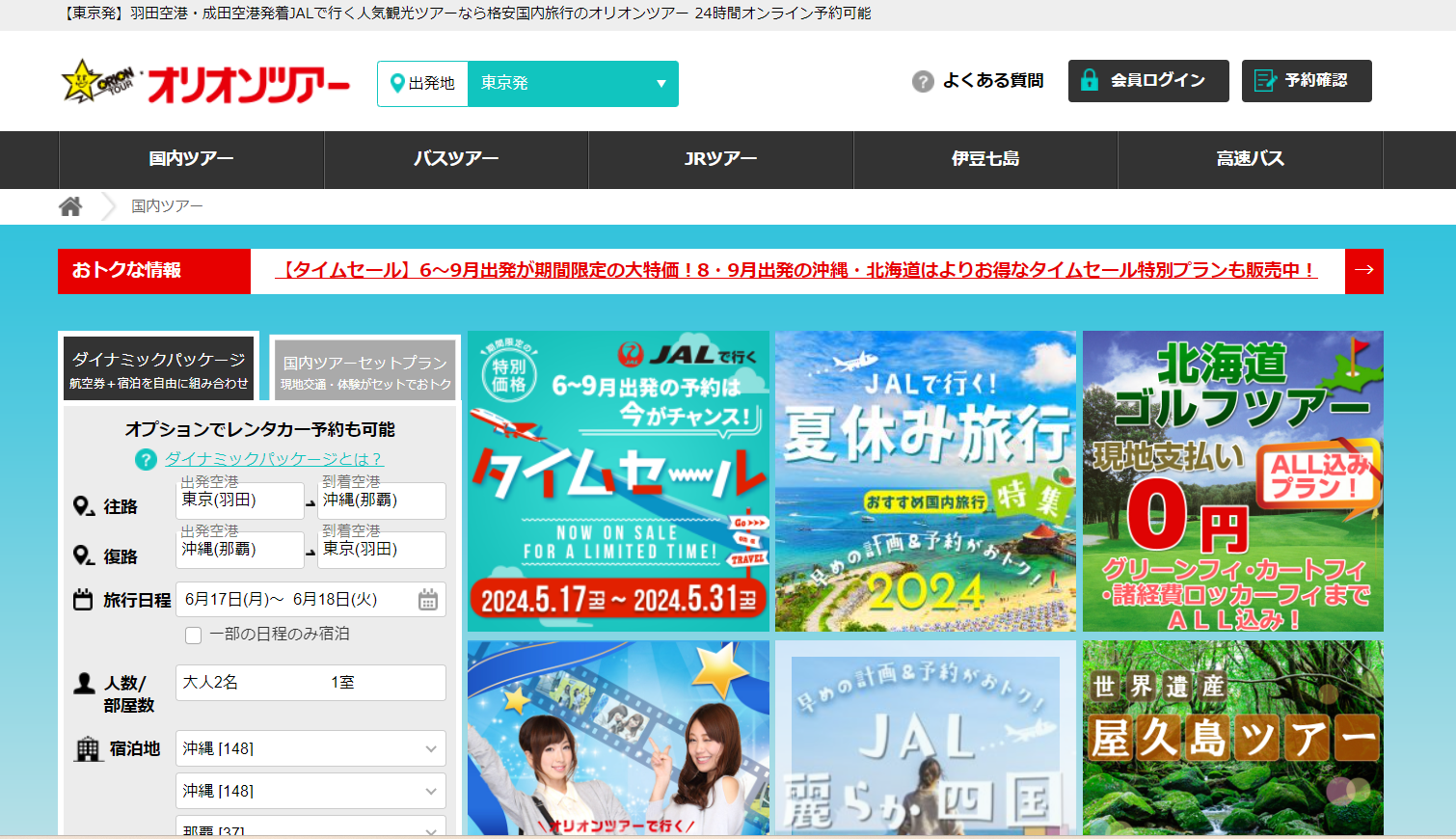Viewport: 1456px width, 839px height.
Task: Open the タイムセール announcement link
Action: point(796,271)
